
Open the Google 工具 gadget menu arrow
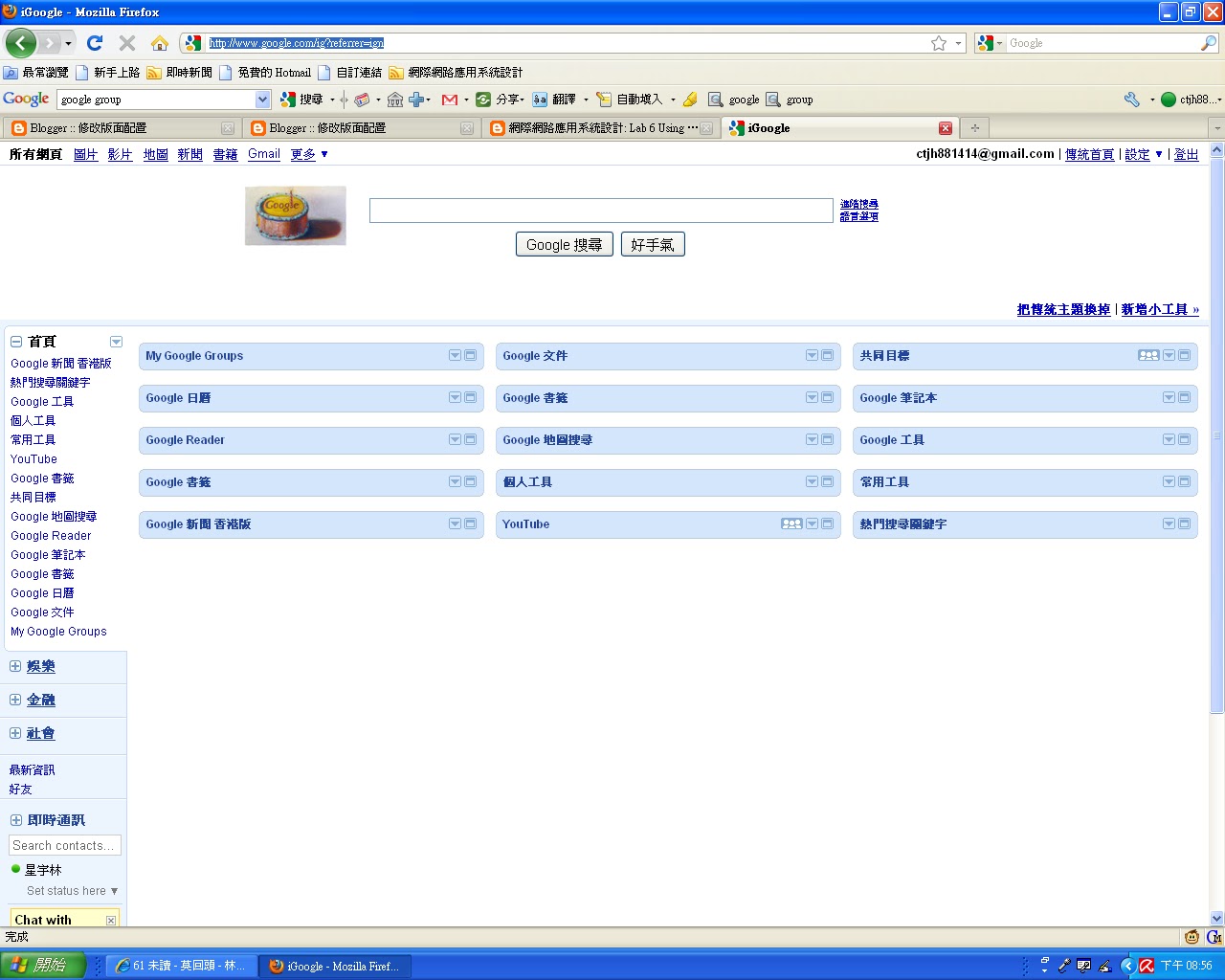tap(1169, 439)
